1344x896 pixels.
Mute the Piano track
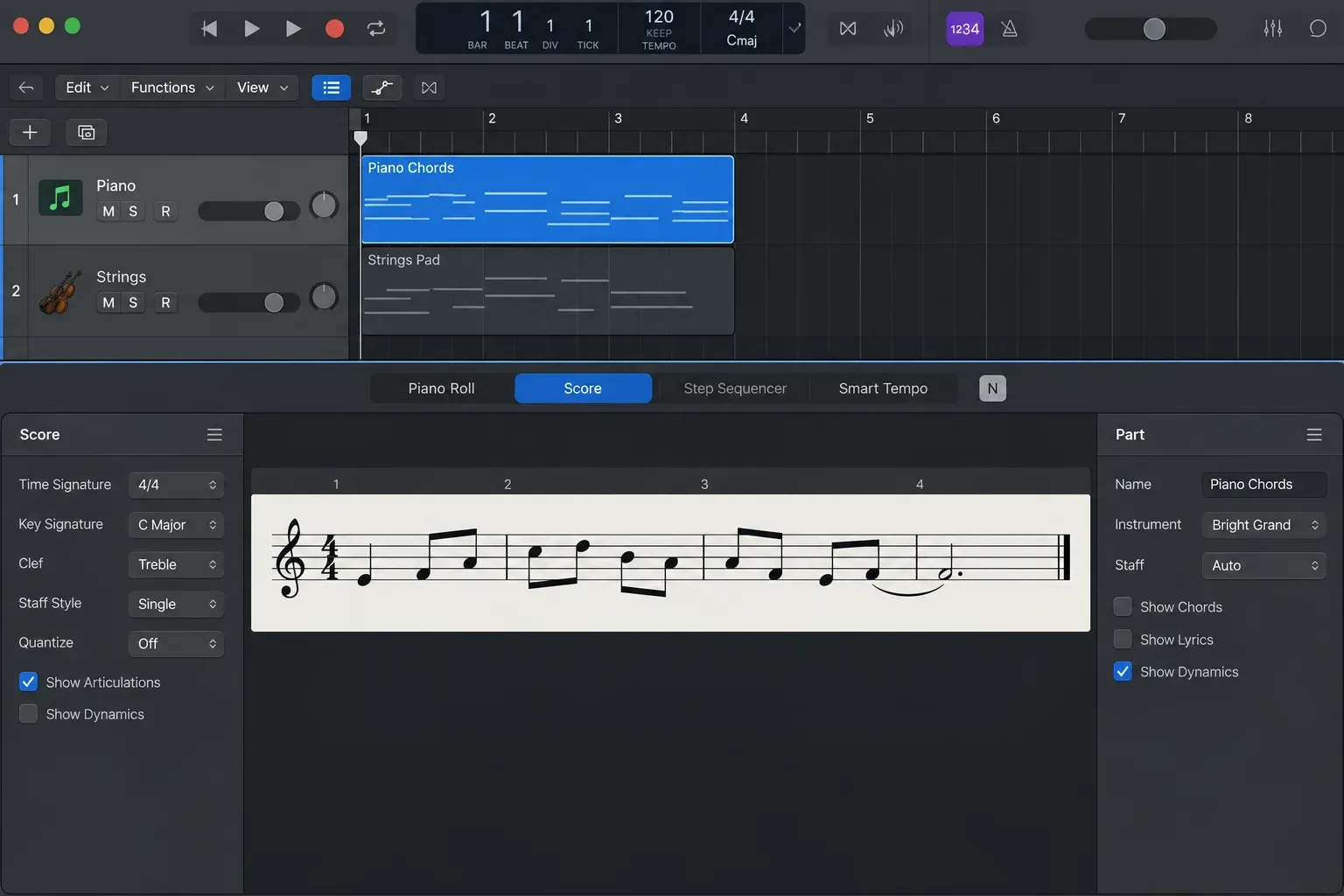(x=108, y=211)
